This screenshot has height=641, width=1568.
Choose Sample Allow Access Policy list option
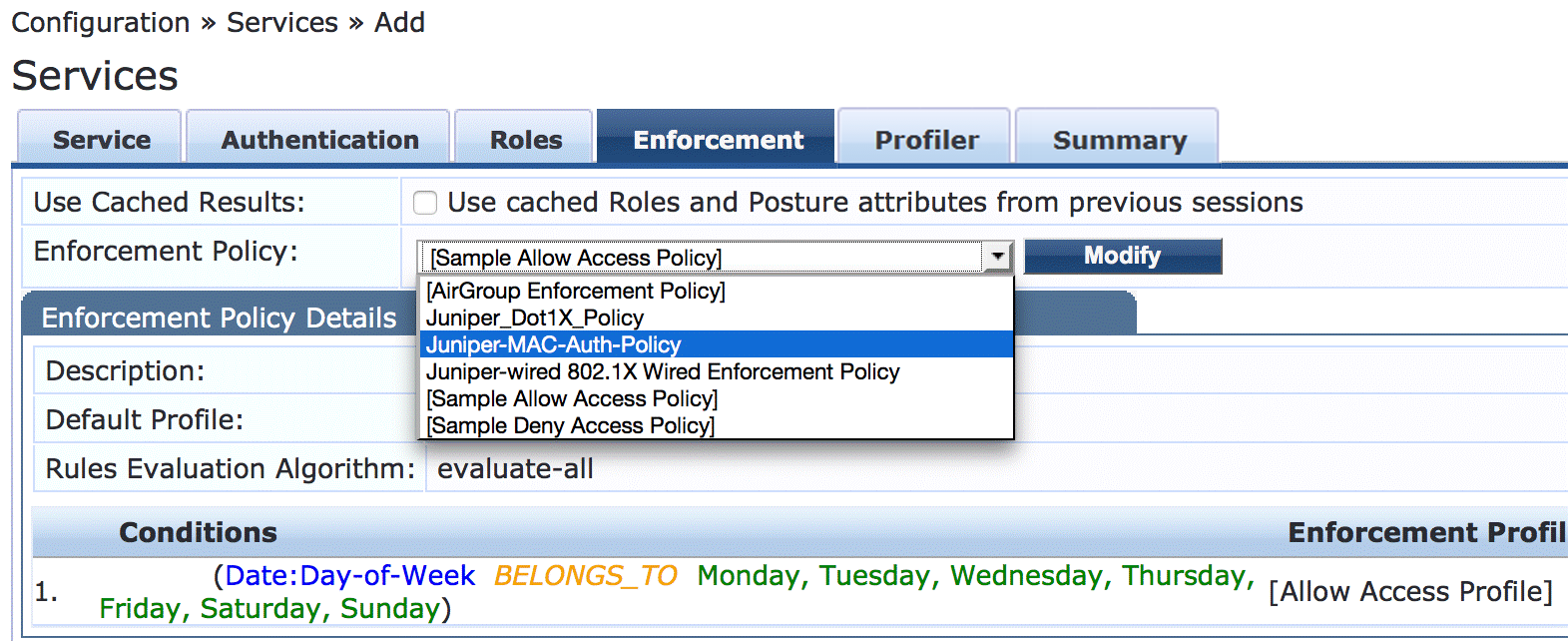pyautogui.click(x=572, y=398)
